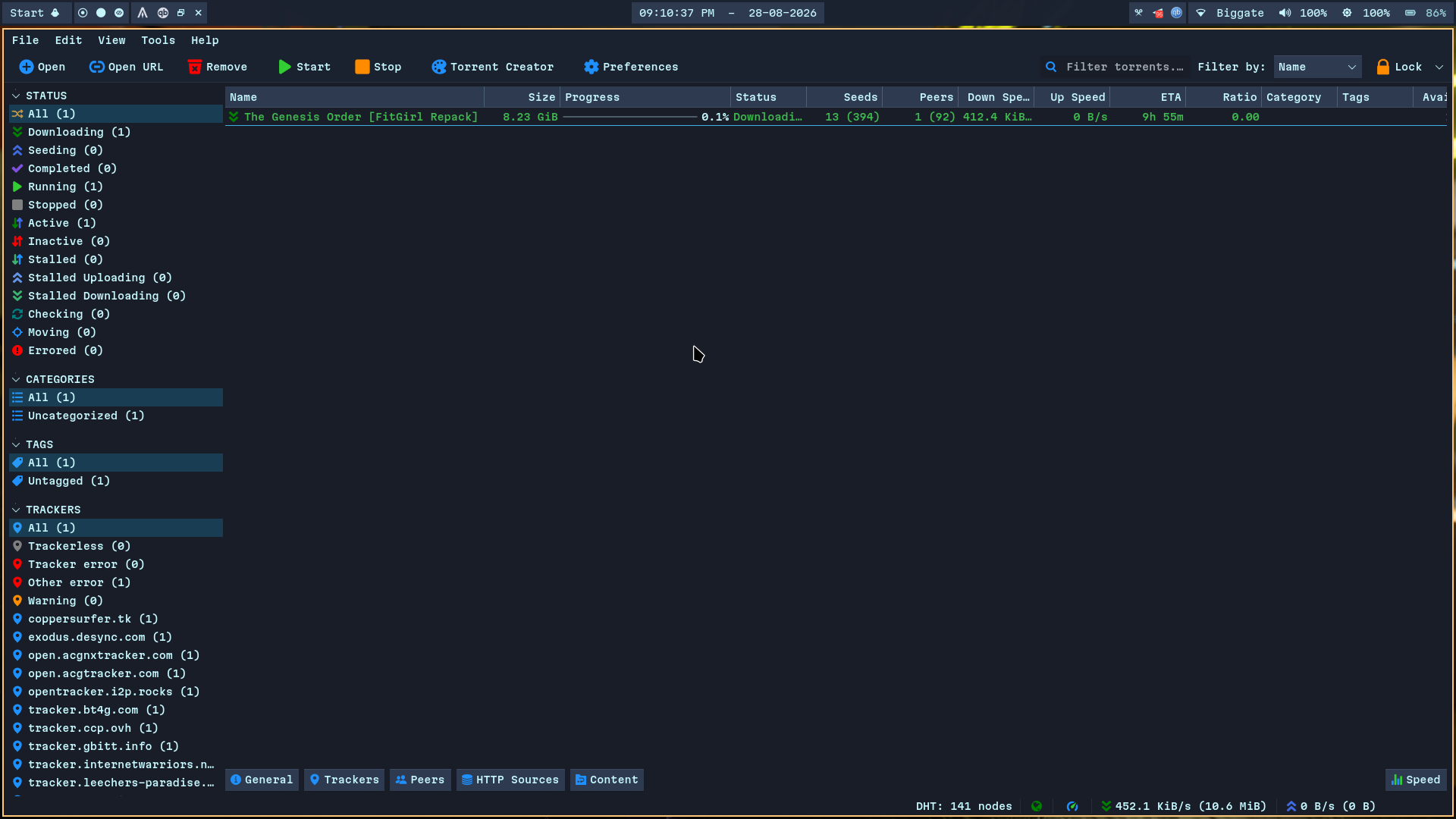Toggle the Speed graph button
The image size is (1456, 819).
pos(1416,780)
